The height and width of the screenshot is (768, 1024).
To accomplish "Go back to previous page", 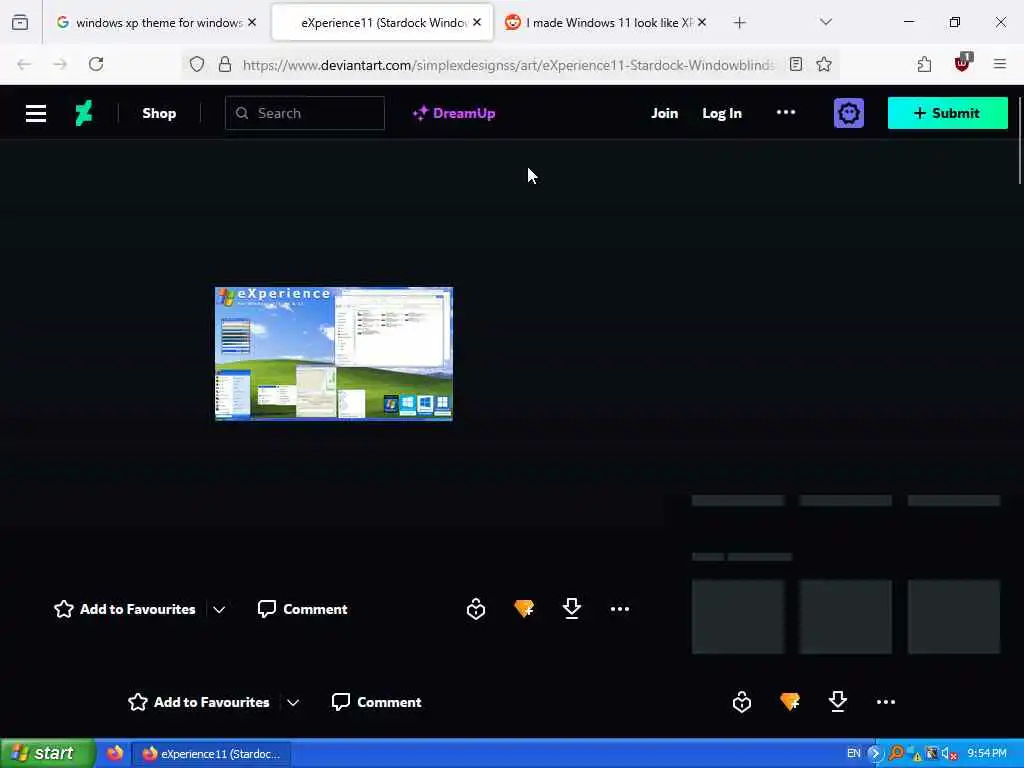I will pos(24,64).
